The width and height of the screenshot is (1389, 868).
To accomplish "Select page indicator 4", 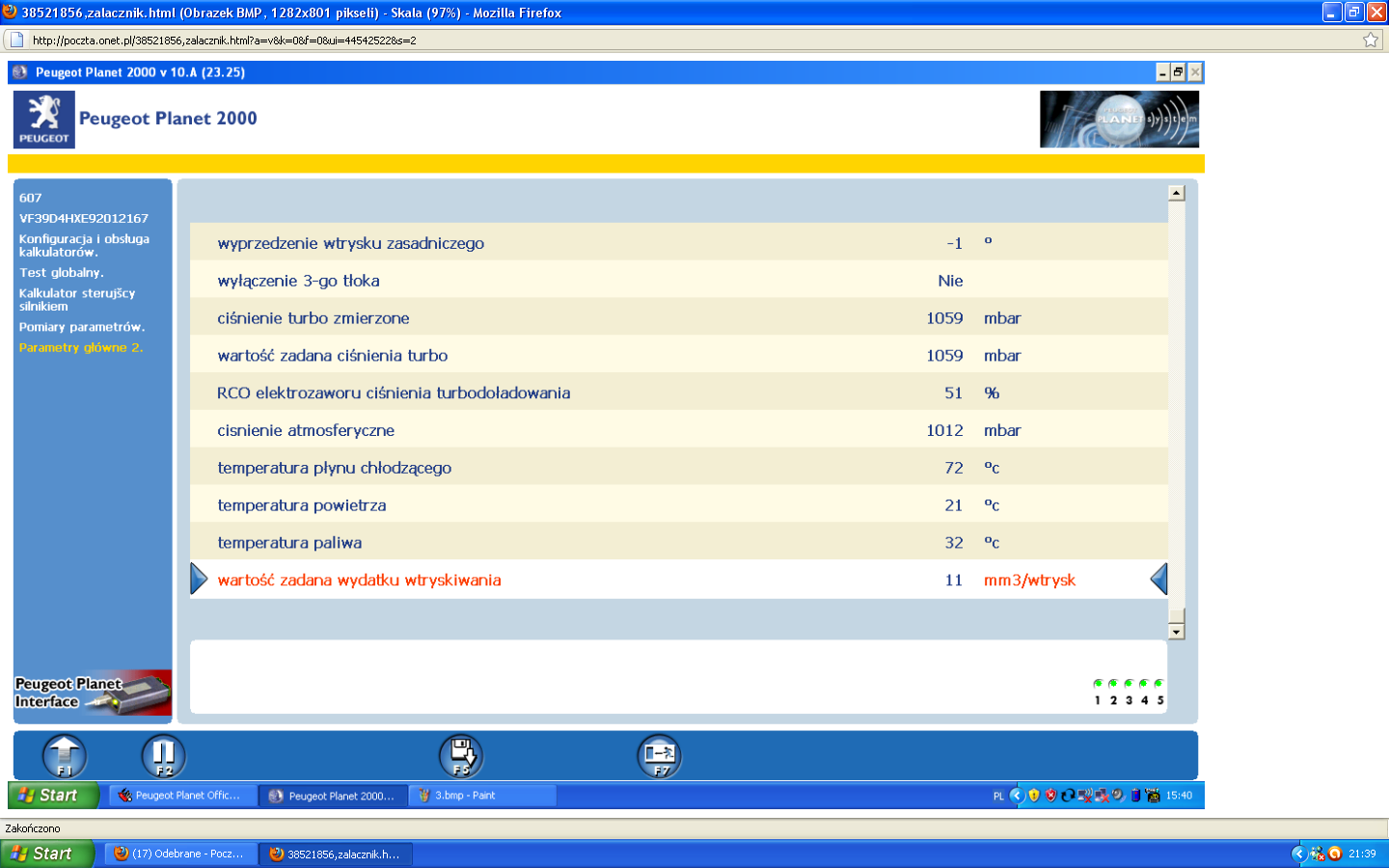I will pos(1144,692).
